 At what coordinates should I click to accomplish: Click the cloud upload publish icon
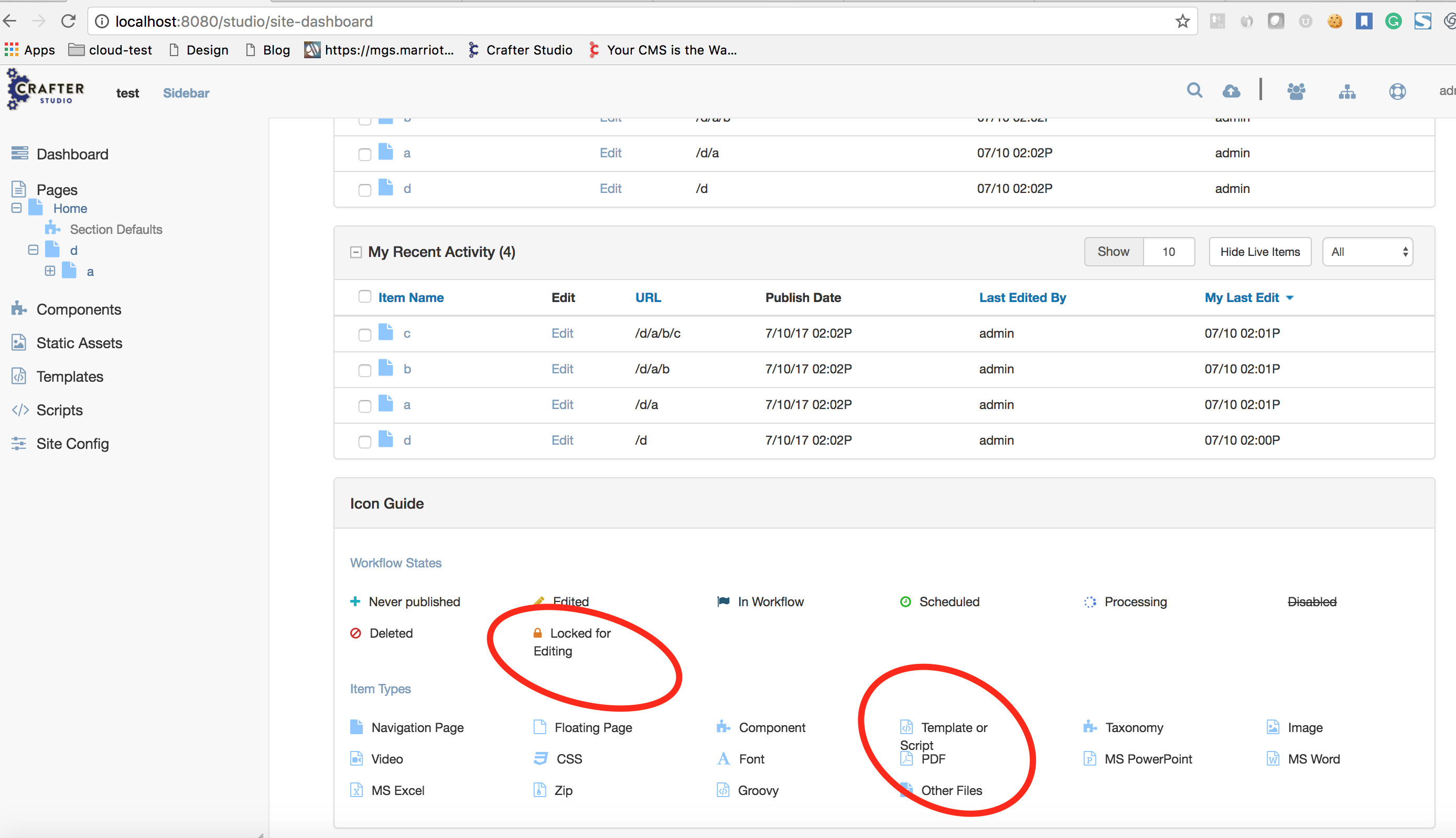(x=1231, y=91)
